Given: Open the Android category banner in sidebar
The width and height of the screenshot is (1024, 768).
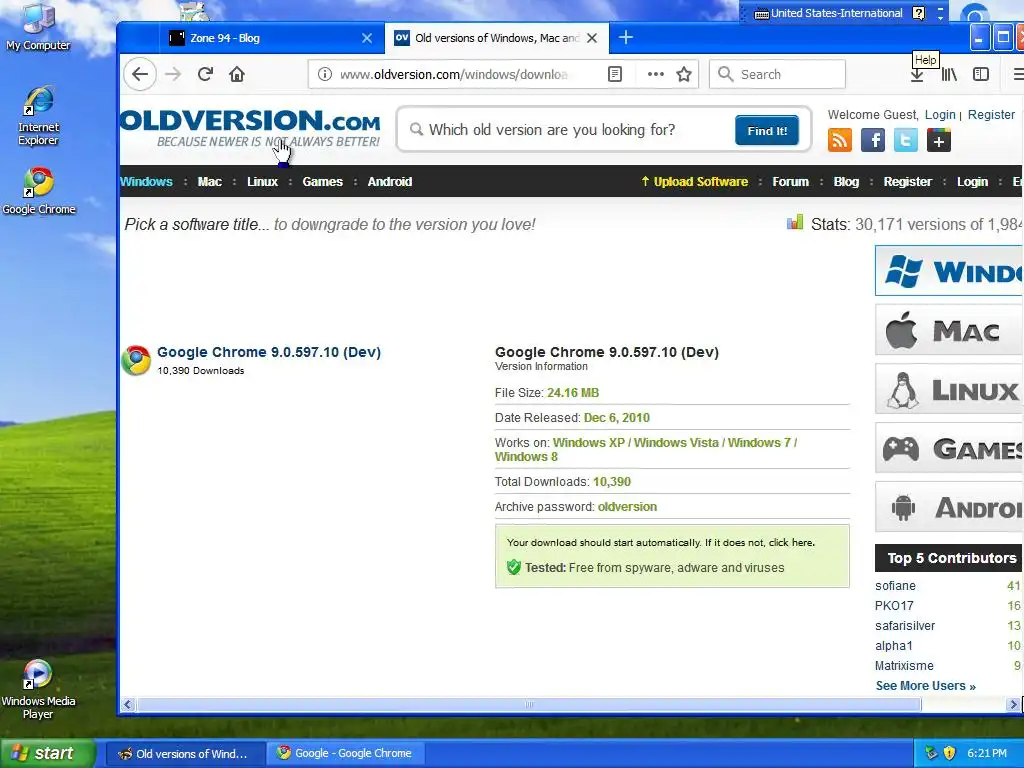Looking at the screenshot, I should [x=949, y=507].
